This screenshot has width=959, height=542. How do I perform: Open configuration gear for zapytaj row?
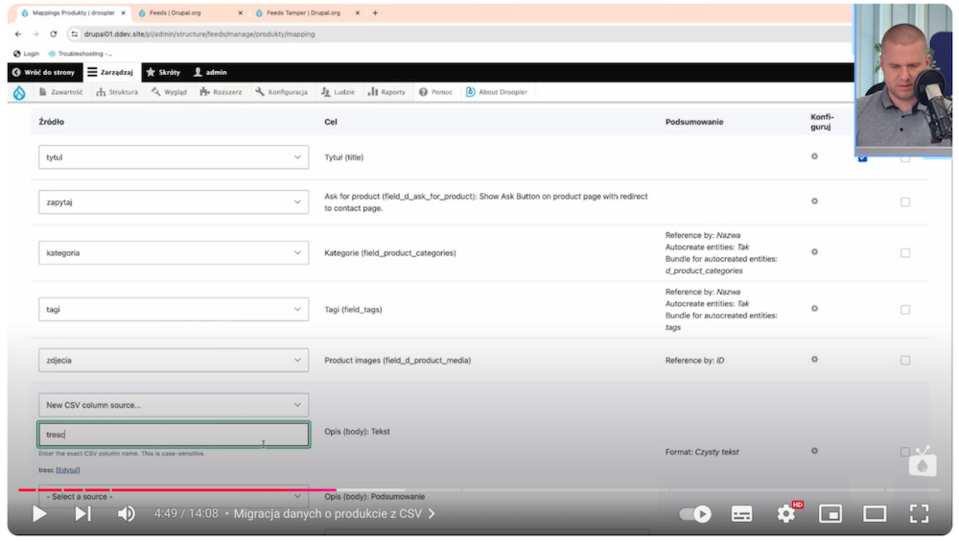click(814, 201)
